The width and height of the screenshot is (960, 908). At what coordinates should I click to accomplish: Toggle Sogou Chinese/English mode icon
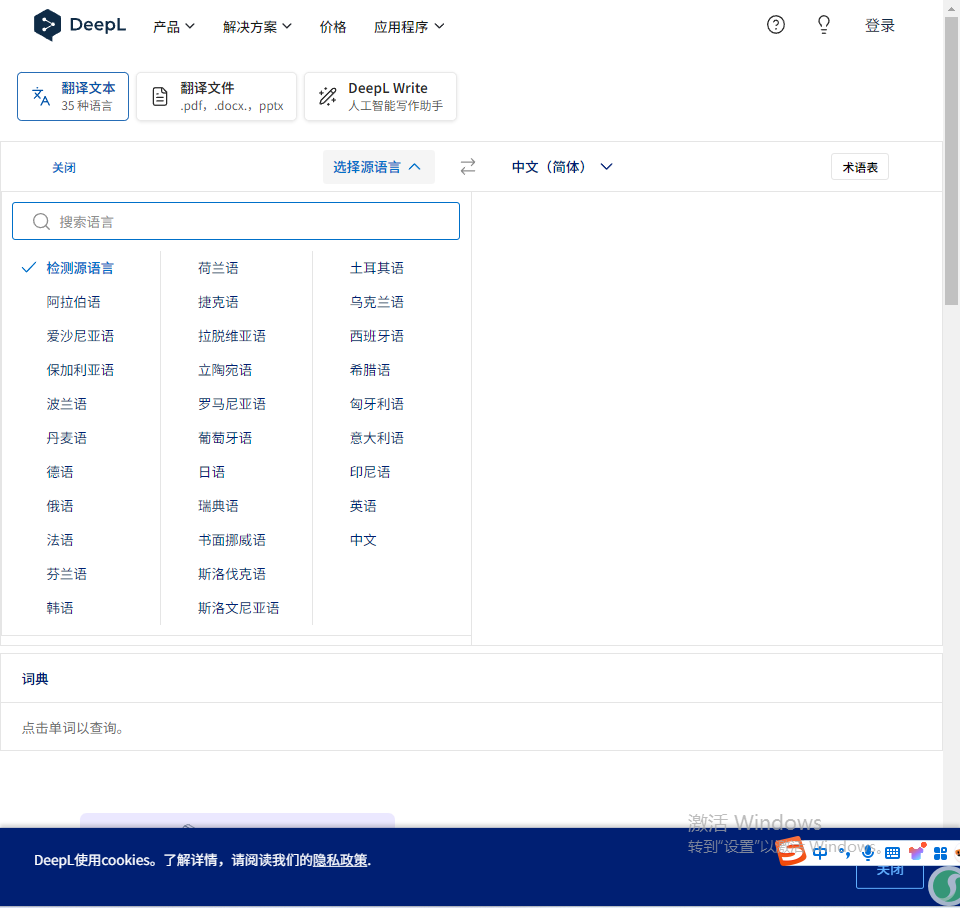(820, 852)
